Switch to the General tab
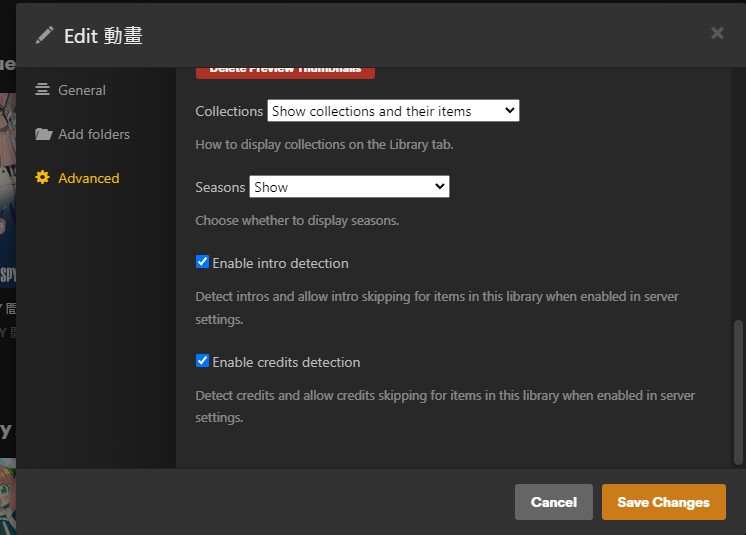This screenshot has height=535, width=746. click(81, 90)
